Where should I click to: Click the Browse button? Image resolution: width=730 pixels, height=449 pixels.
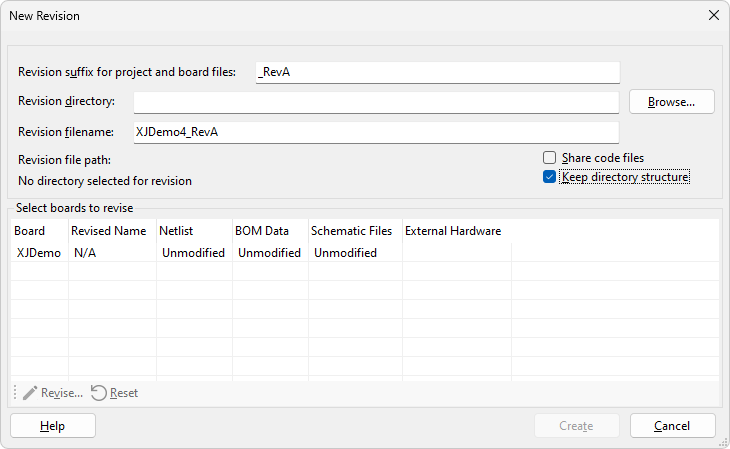pyautogui.click(x=671, y=102)
